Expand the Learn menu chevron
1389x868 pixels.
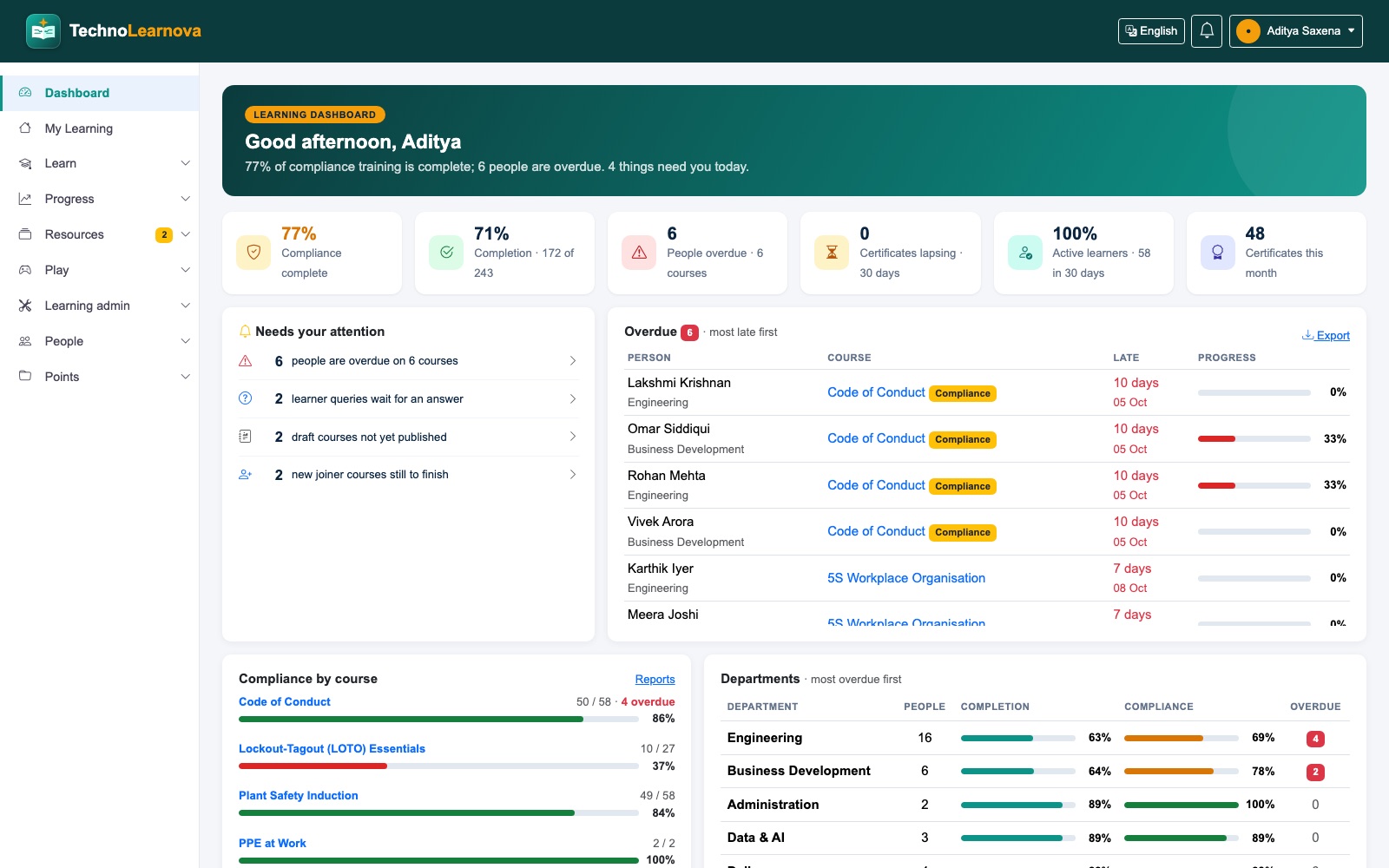point(185,163)
